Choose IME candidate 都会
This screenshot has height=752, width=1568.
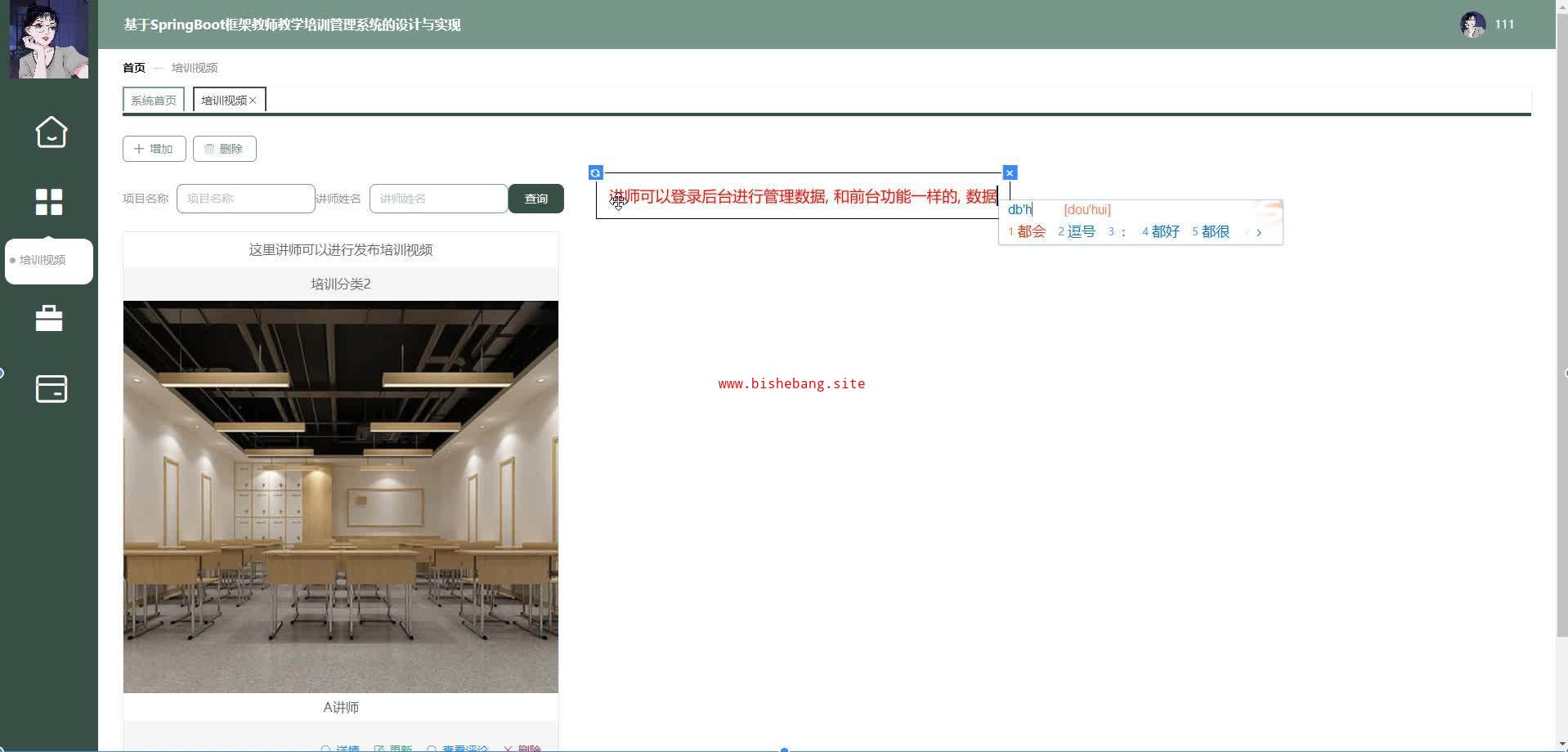(1027, 232)
